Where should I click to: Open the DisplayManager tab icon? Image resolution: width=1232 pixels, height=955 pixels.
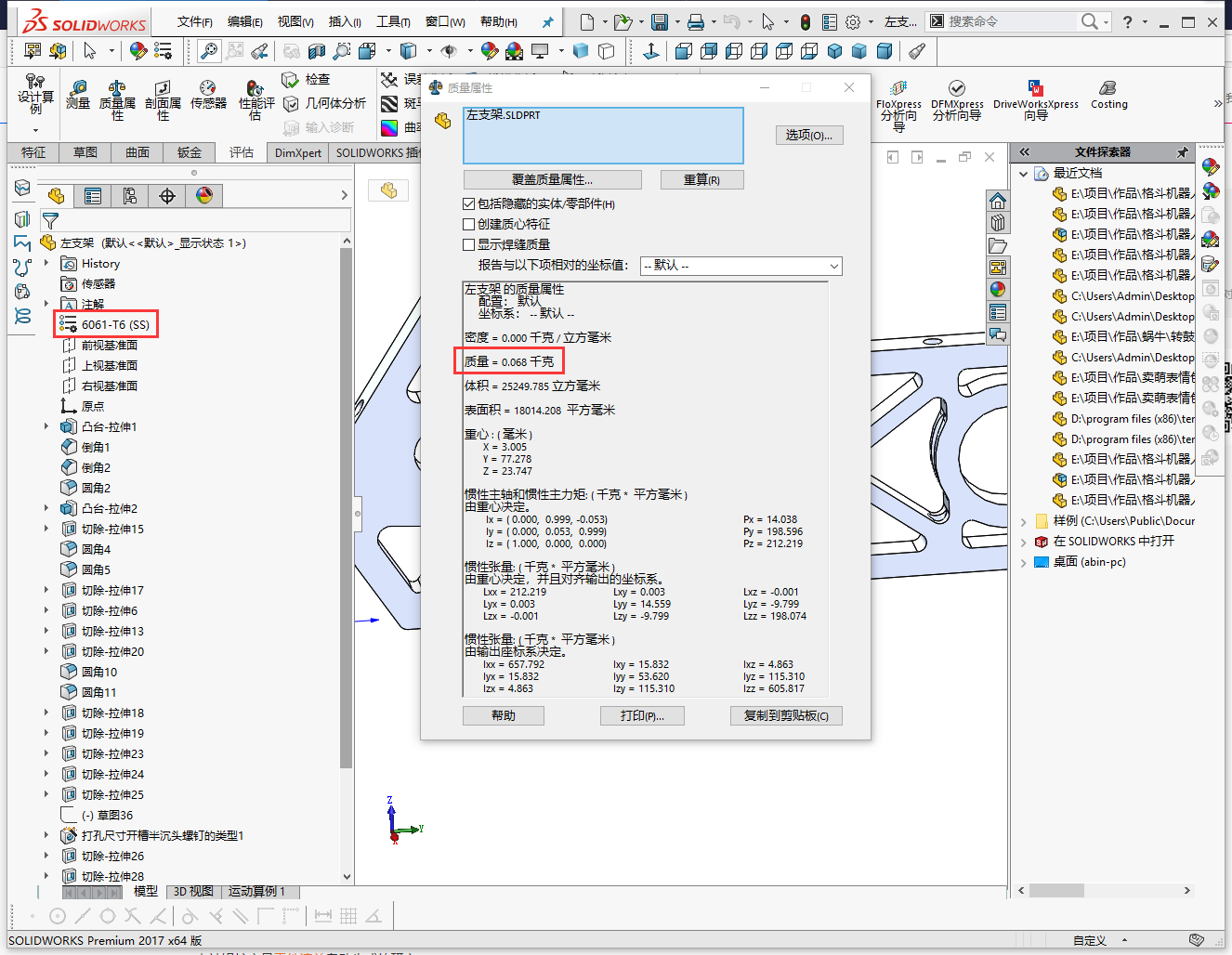point(204,196)
